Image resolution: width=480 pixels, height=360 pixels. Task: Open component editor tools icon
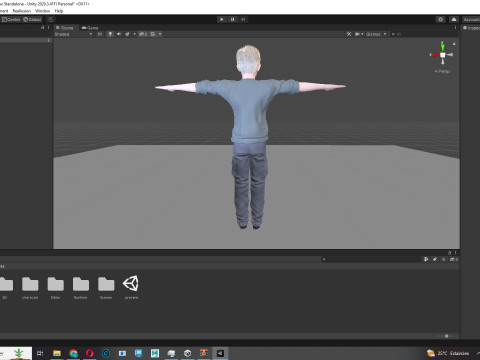349,34
